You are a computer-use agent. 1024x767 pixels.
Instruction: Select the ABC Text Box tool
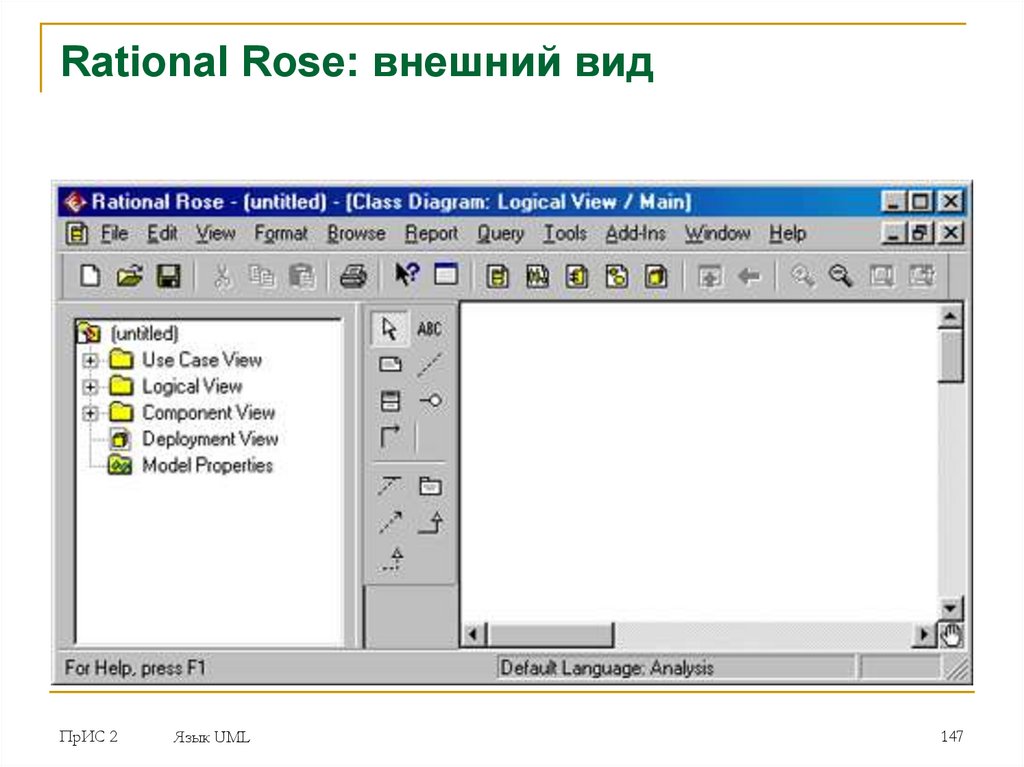pos(429,329)
